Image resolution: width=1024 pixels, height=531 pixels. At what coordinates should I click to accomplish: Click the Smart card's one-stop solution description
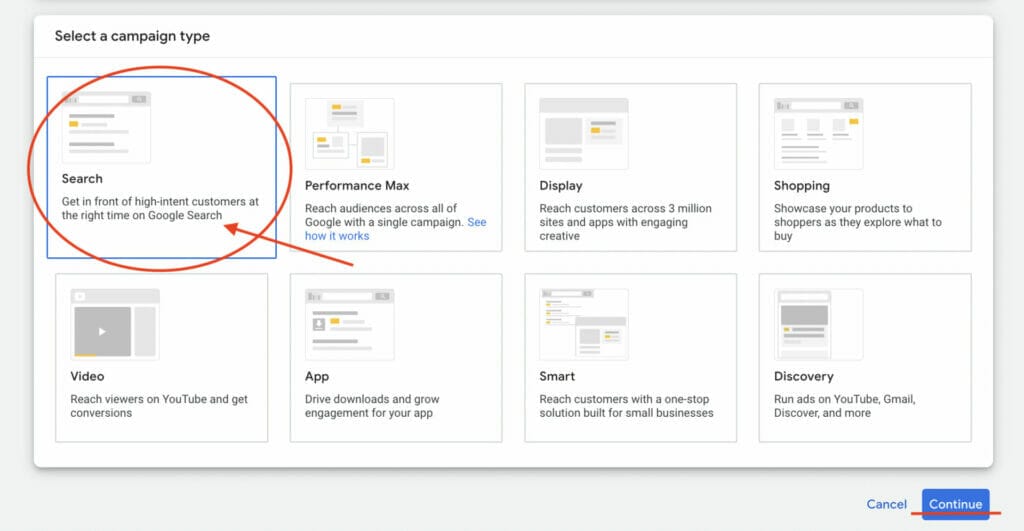(x=626, y=406)
